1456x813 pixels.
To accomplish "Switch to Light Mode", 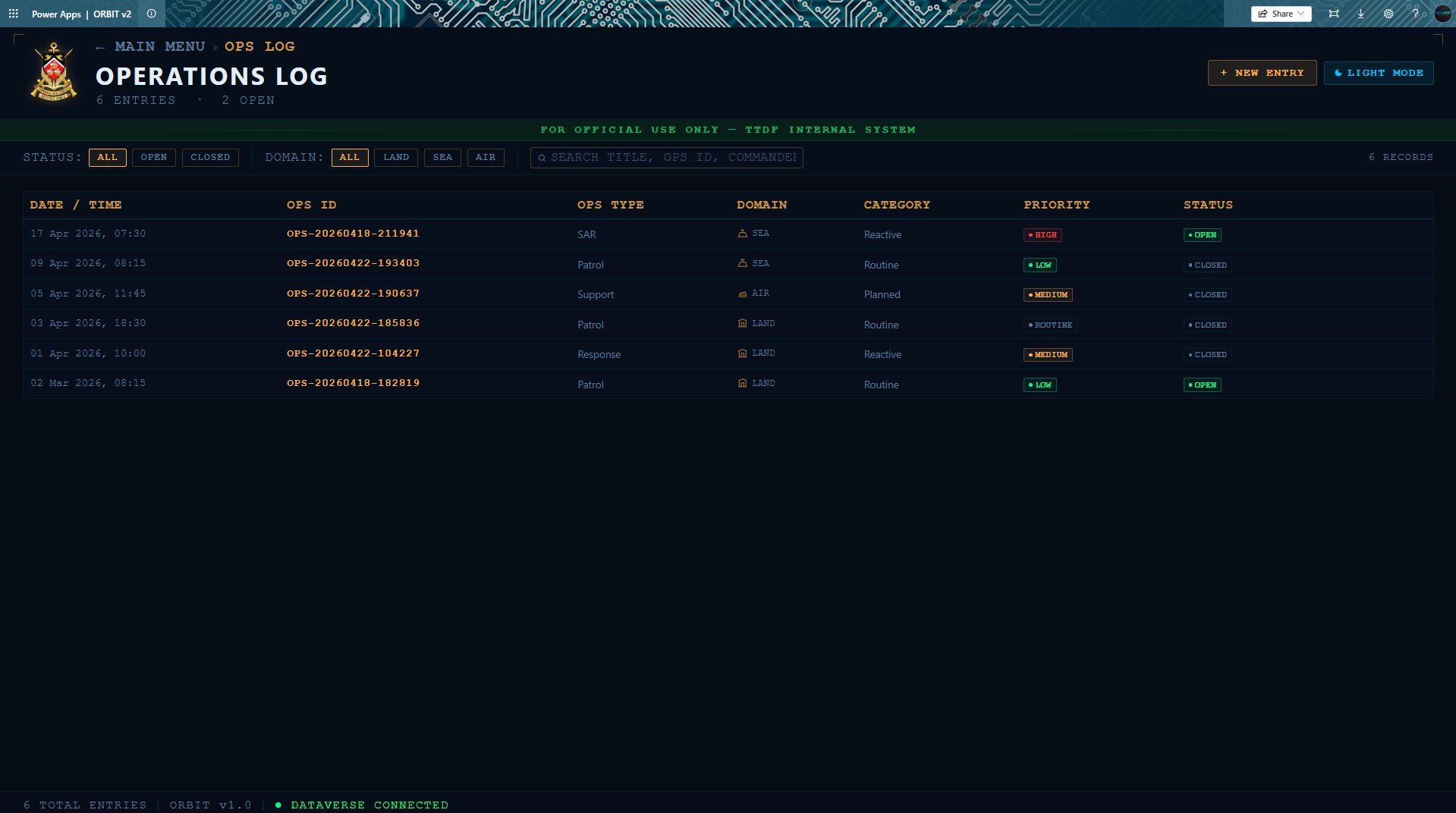I will tap(1378, 73).
